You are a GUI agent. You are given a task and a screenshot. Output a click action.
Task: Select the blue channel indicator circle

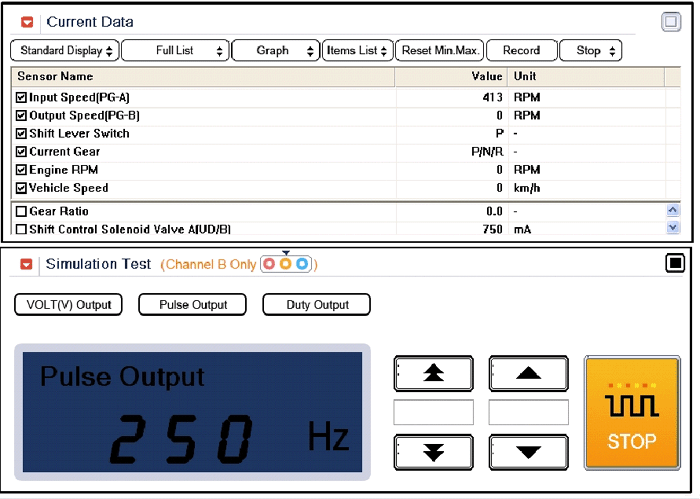click(x=302, y=264)
